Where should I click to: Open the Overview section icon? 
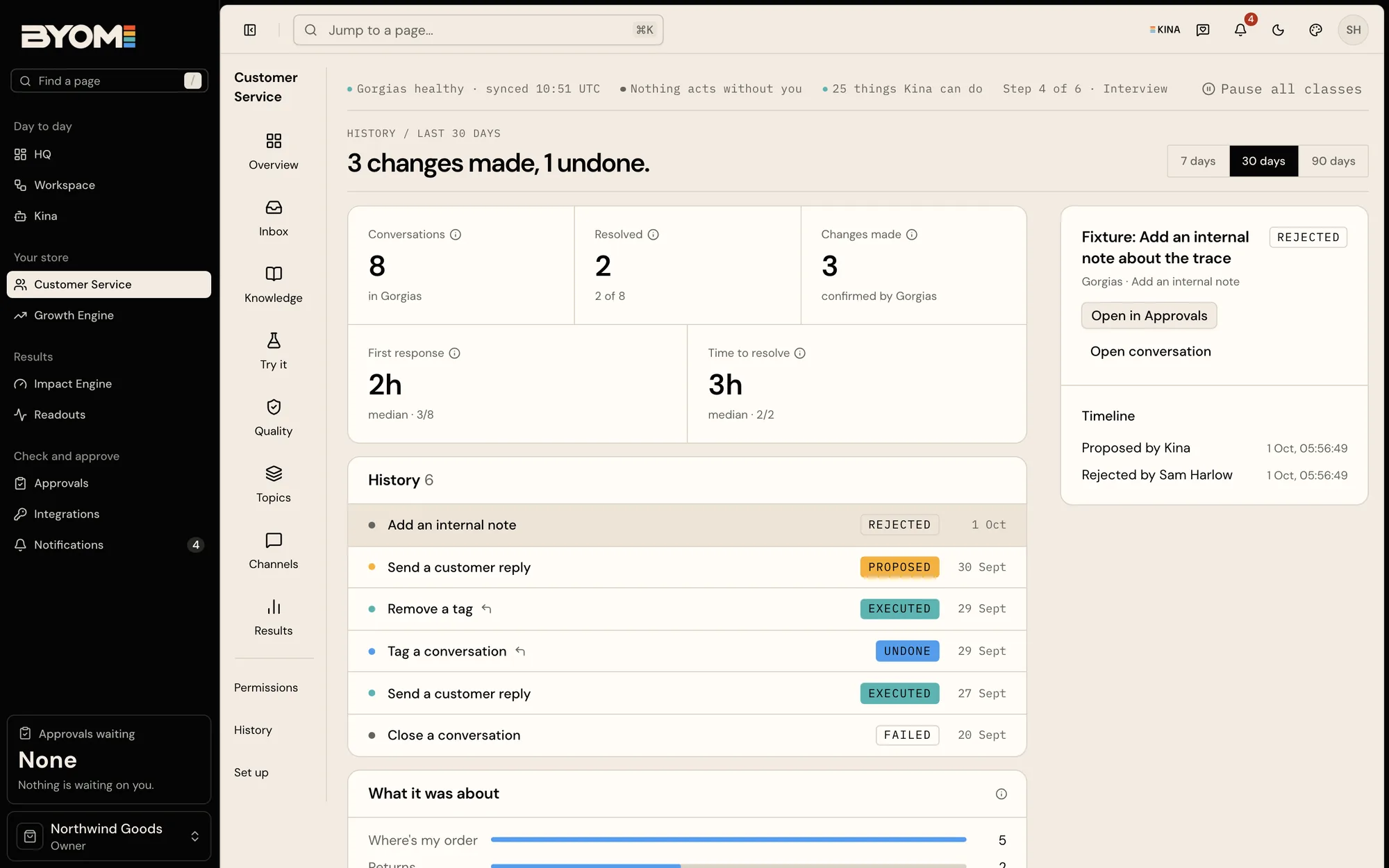click(x=274, y=141)
